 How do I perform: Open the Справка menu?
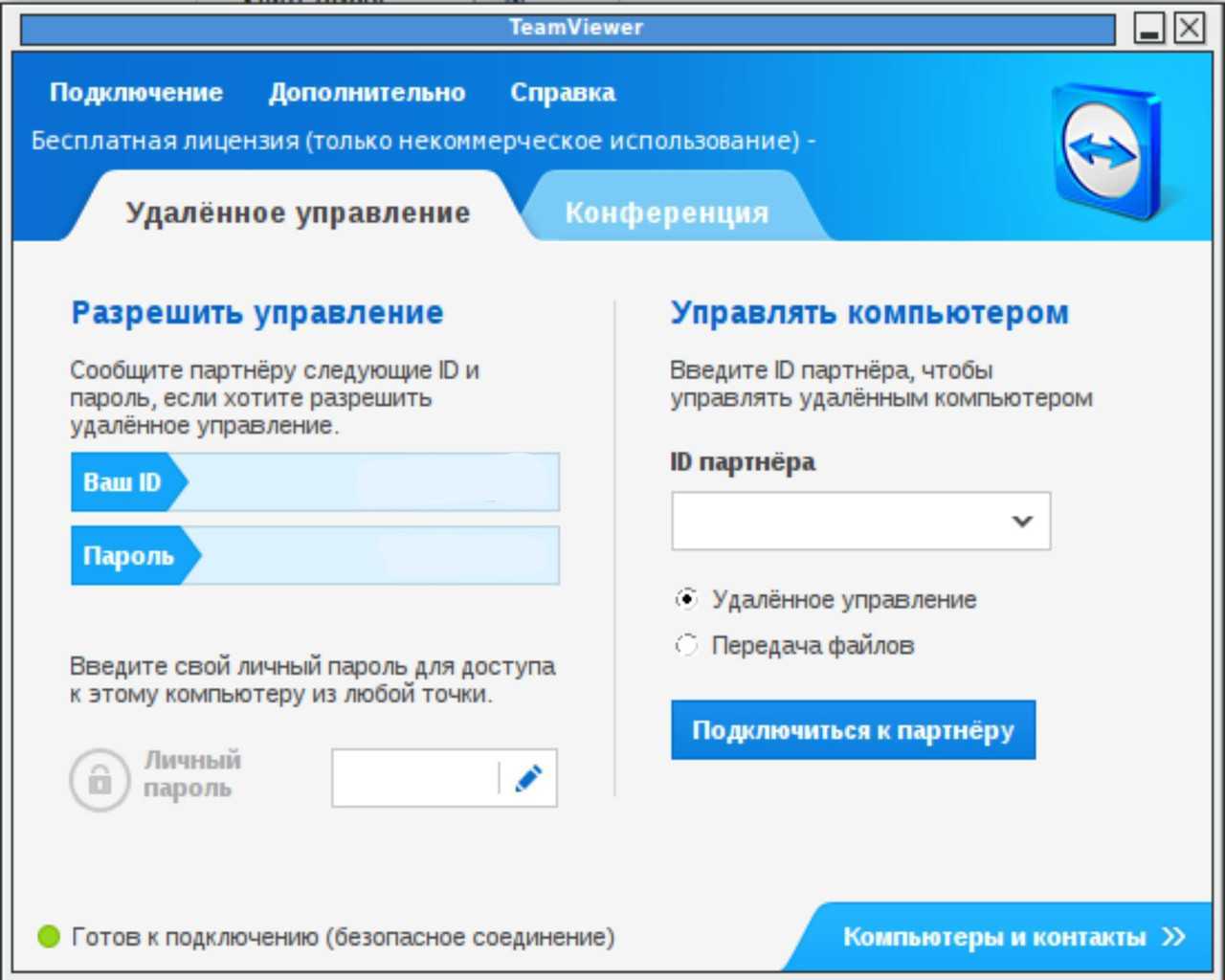click(563, 92)
